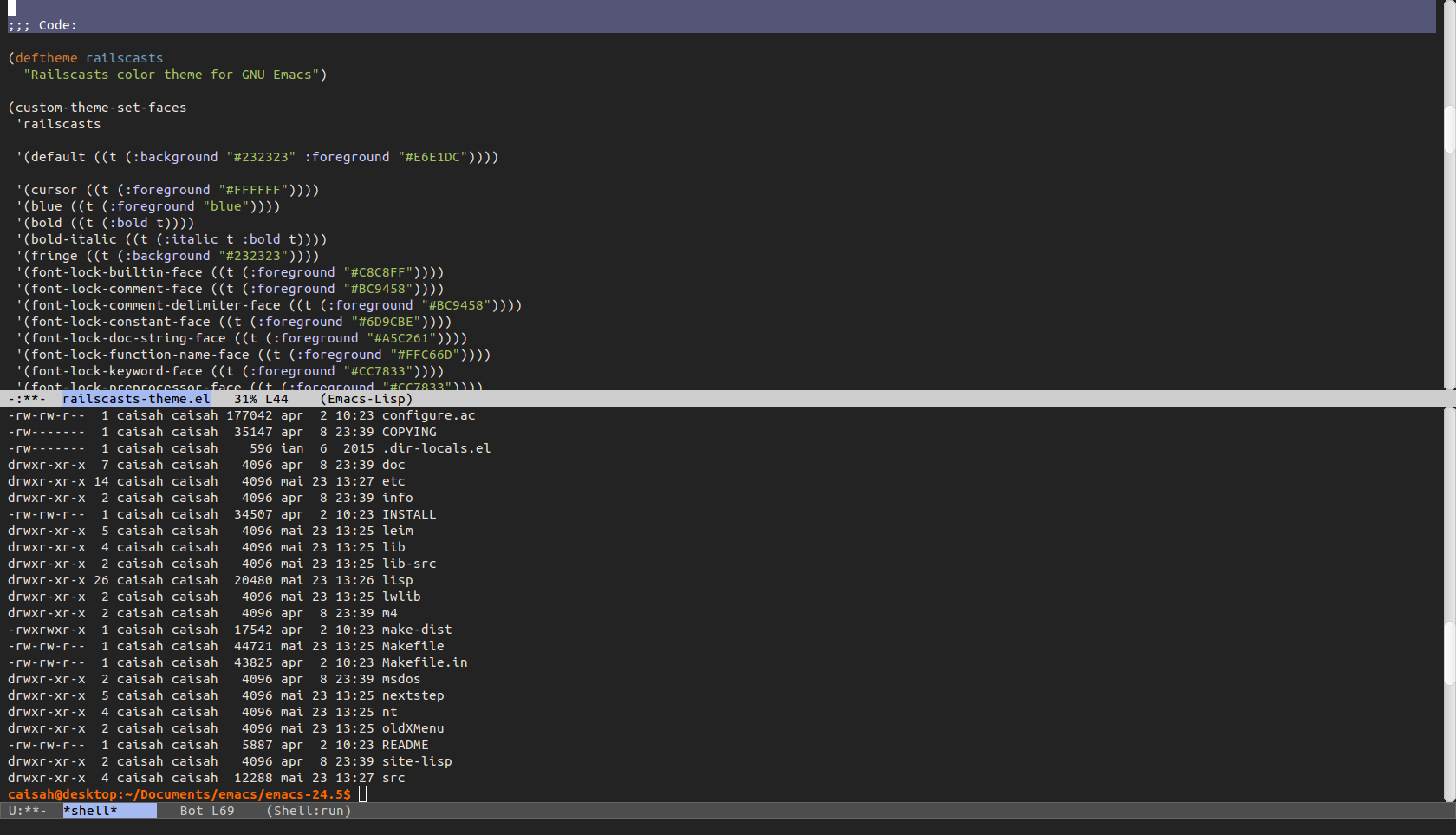
Task: Click the "#C8C8FF" color value
Action: (378, 272)
